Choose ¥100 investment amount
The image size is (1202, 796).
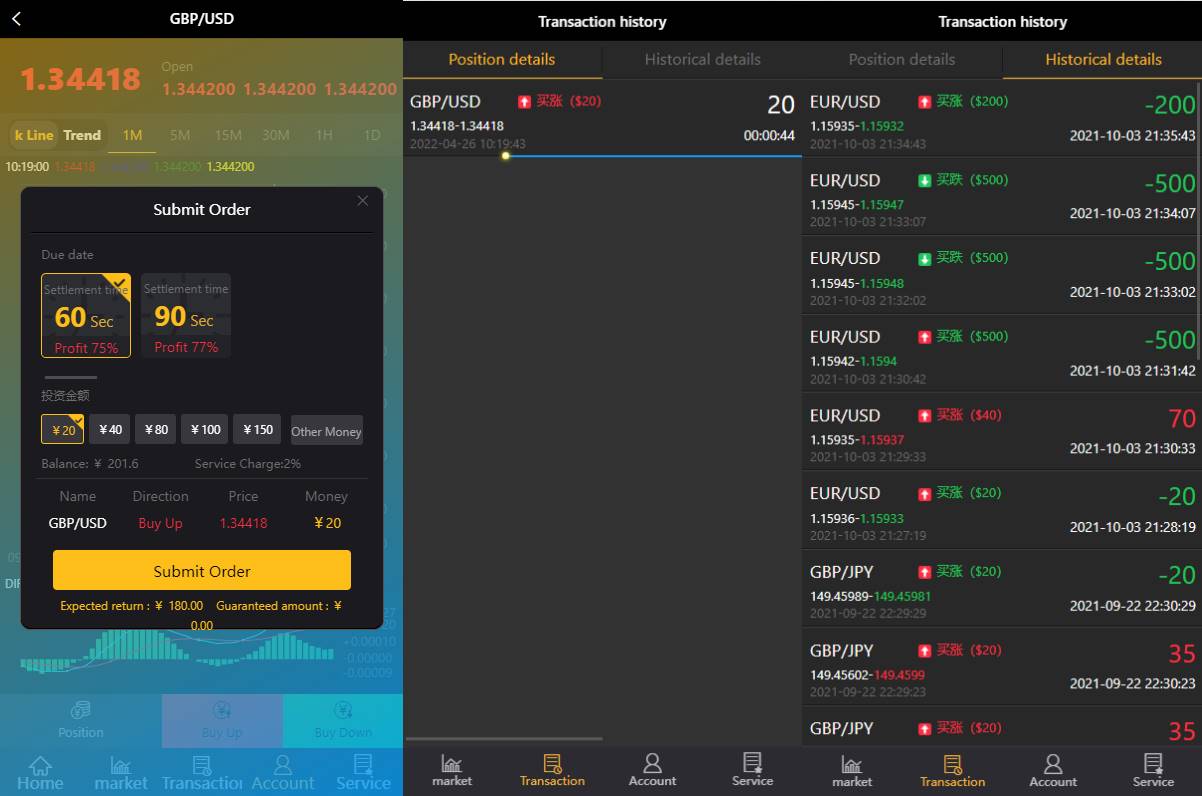click(x=204, y=429)
